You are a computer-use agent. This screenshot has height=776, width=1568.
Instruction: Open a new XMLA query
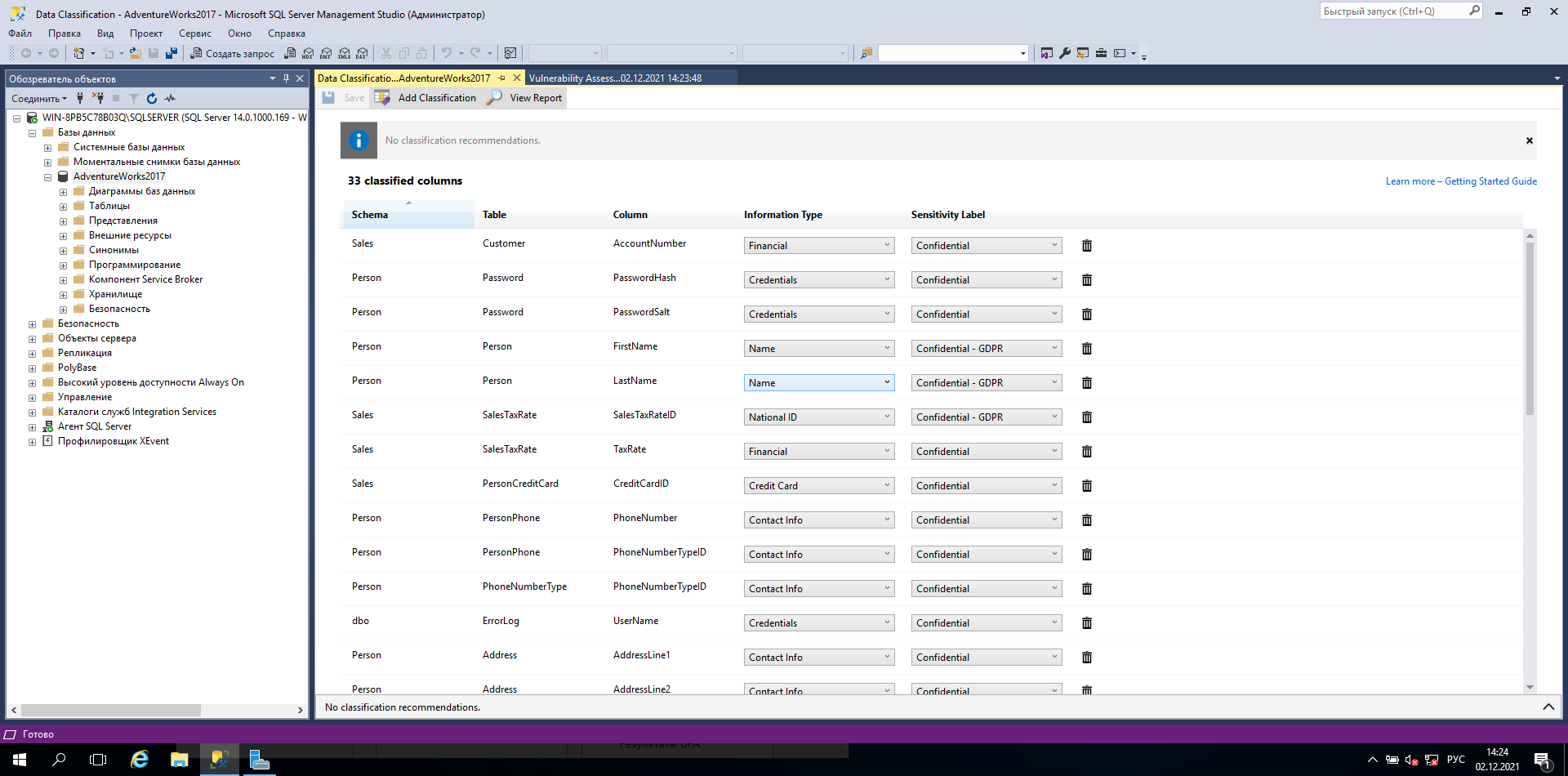[344, 53]
